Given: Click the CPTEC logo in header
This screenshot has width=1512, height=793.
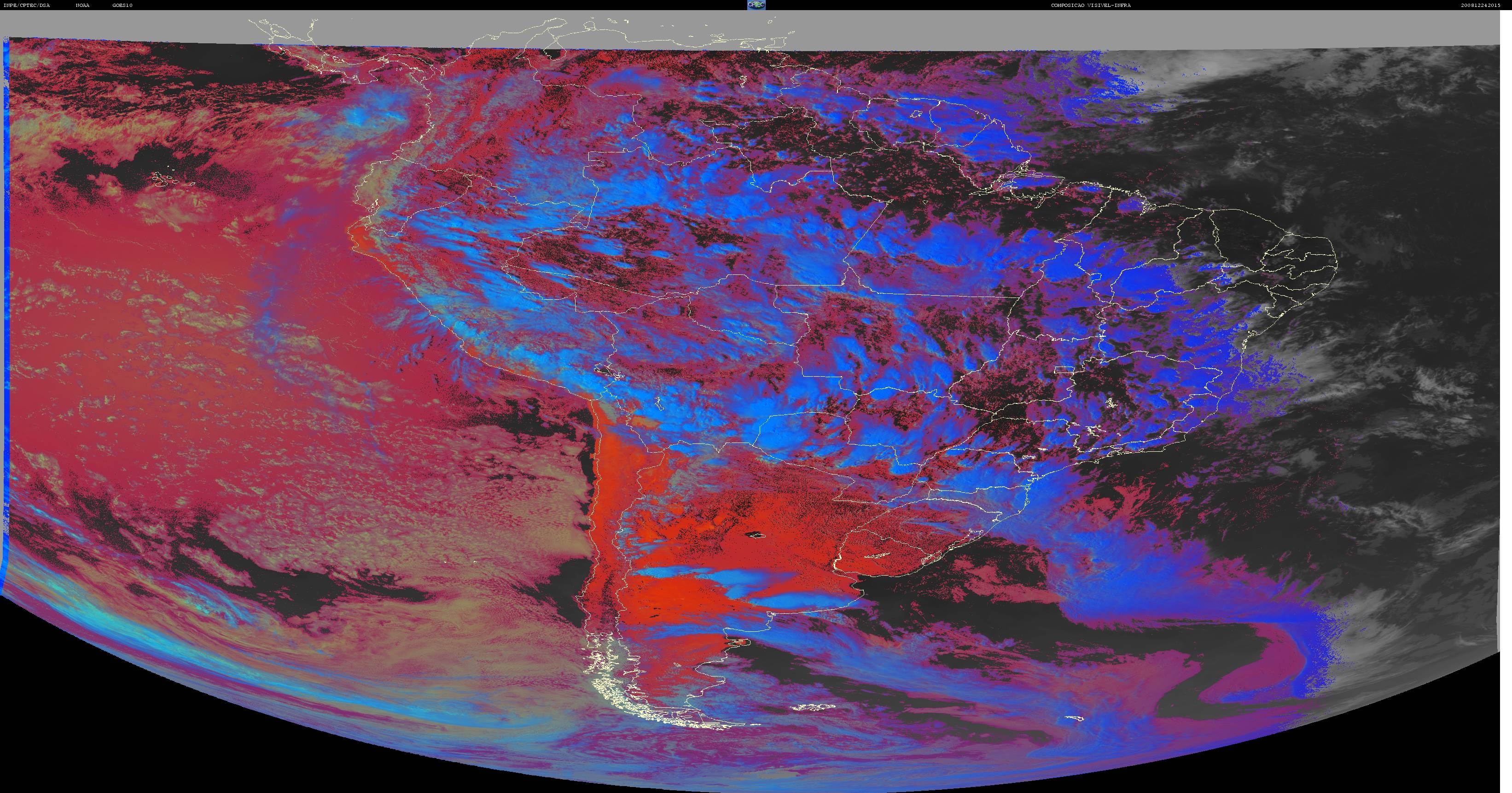Looking at the screenshot, I should tap(756, 5).
